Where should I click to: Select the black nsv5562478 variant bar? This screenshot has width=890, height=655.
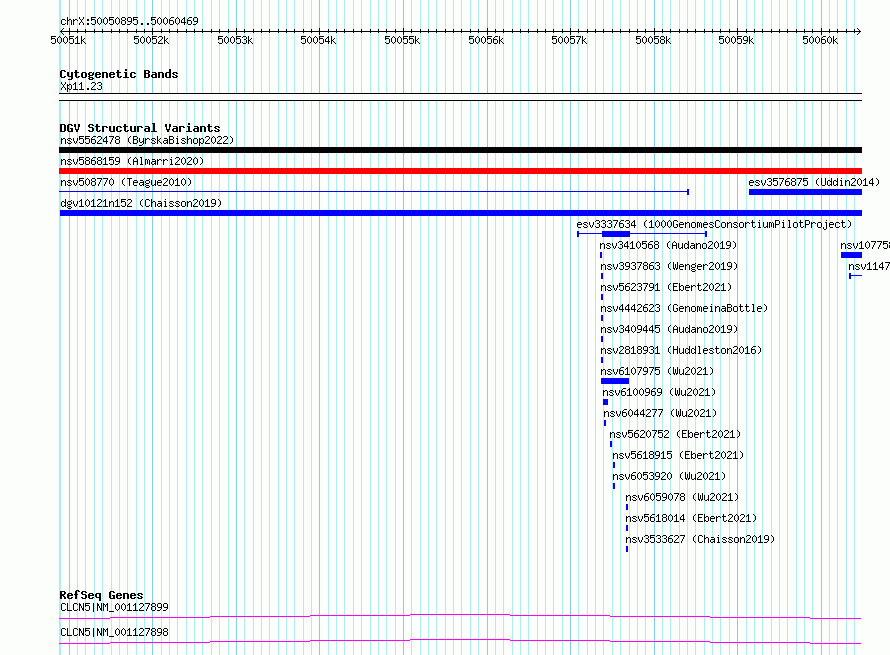click(x=460, y=150)
